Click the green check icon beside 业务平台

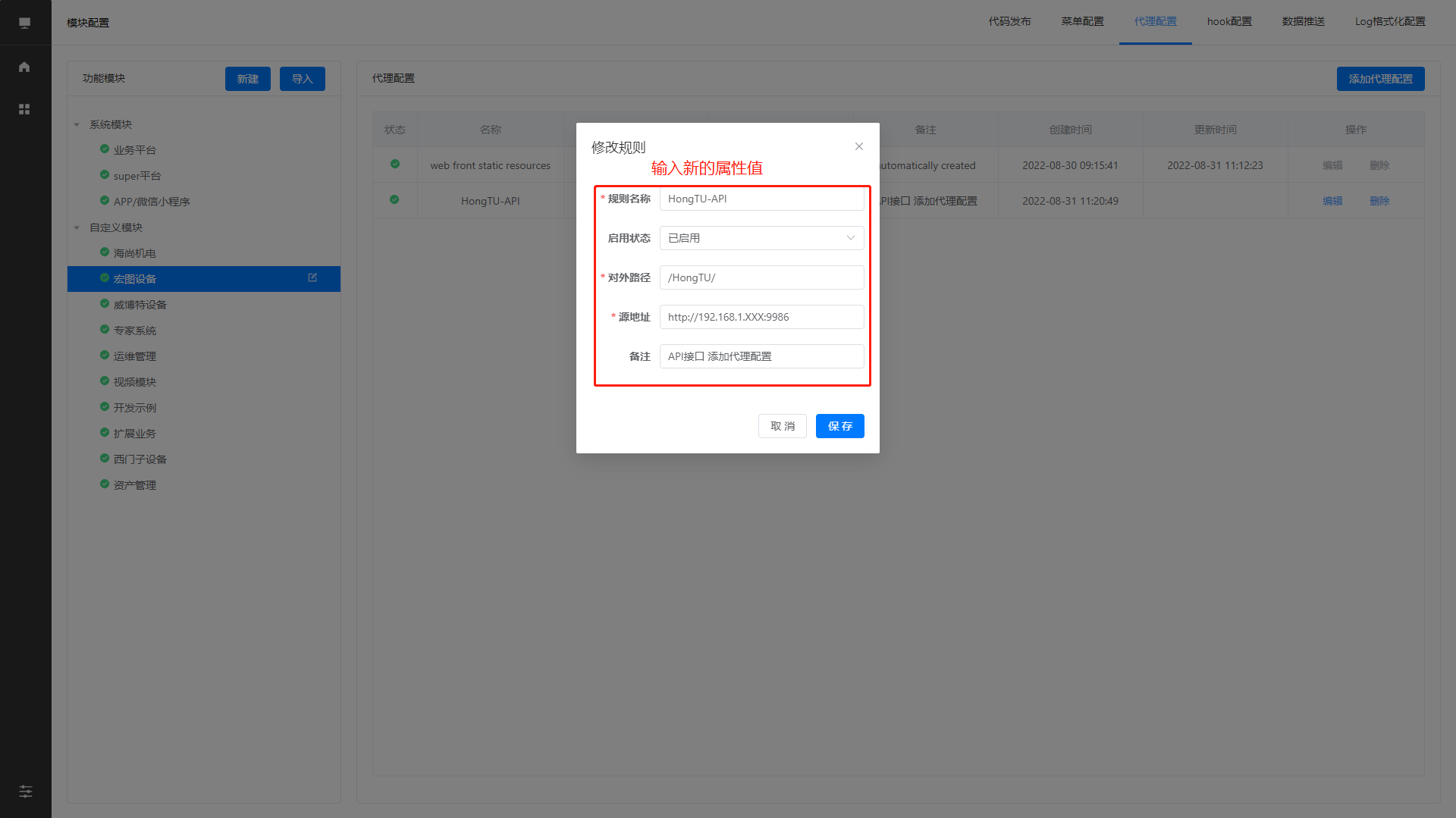(x=105, y=149)
